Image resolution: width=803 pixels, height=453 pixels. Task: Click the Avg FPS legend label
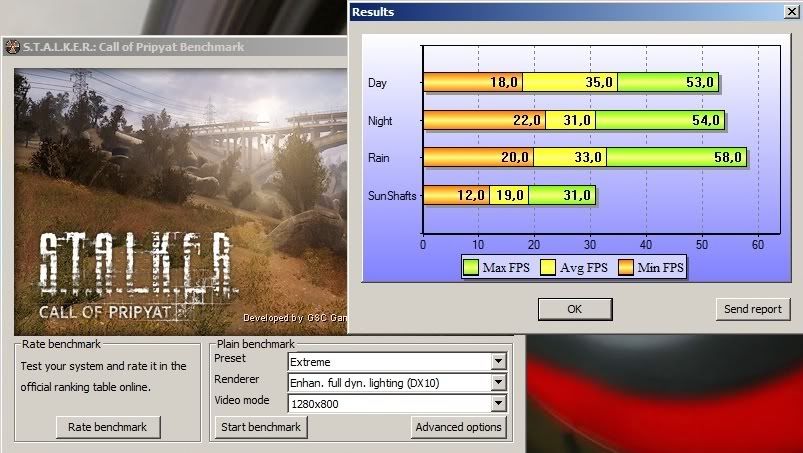(584, 267)
